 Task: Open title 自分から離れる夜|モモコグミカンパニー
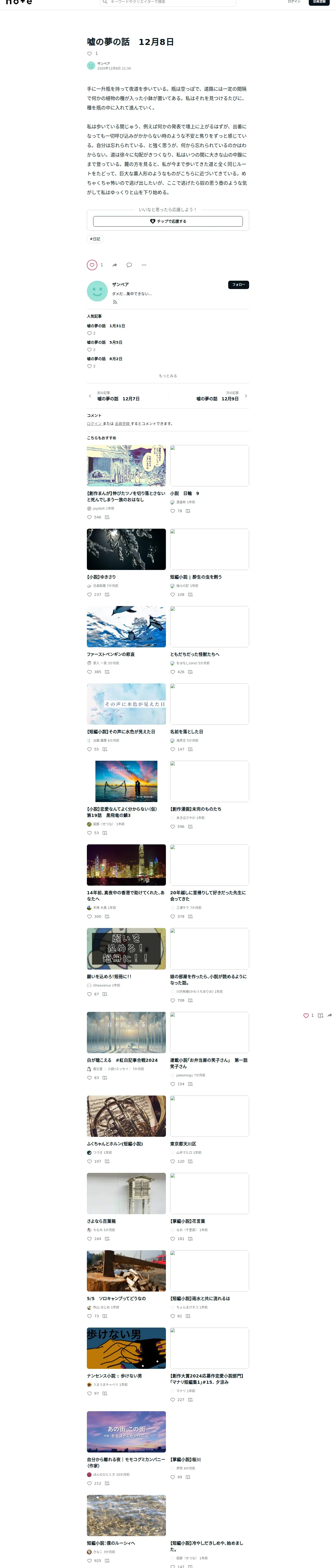(126, 1462)
